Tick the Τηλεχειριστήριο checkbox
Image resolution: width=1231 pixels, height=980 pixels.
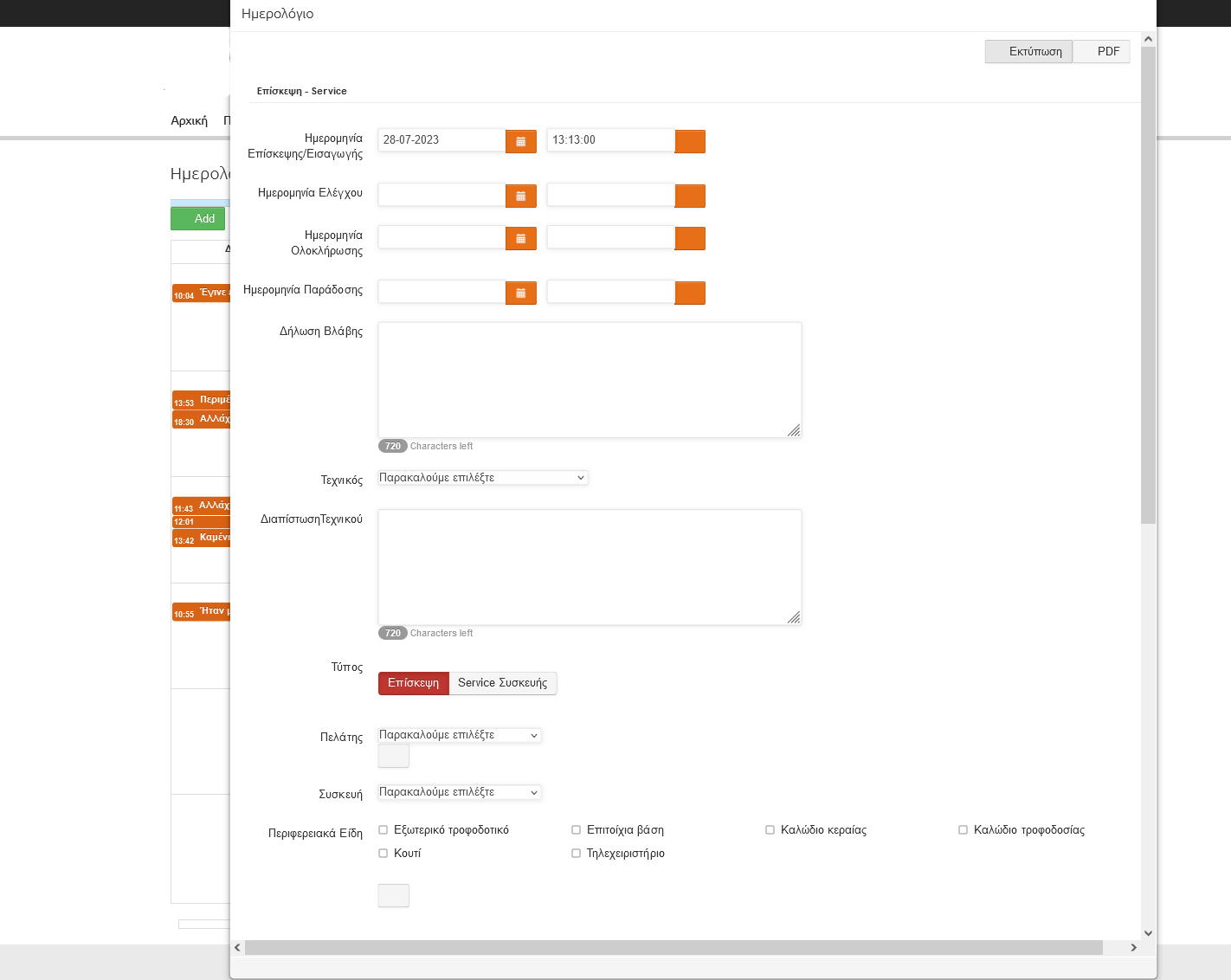coord(576,854)
